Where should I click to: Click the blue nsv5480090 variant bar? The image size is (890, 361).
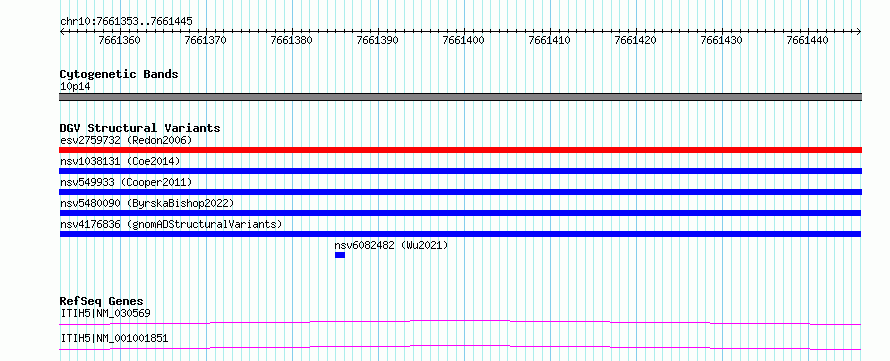pos(460,213)
